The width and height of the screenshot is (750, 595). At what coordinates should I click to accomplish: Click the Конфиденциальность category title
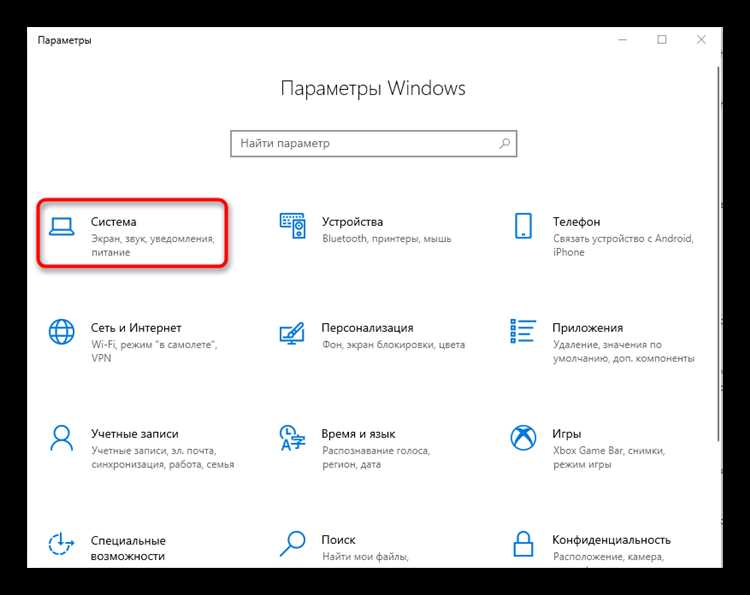(x=611, y=540)
